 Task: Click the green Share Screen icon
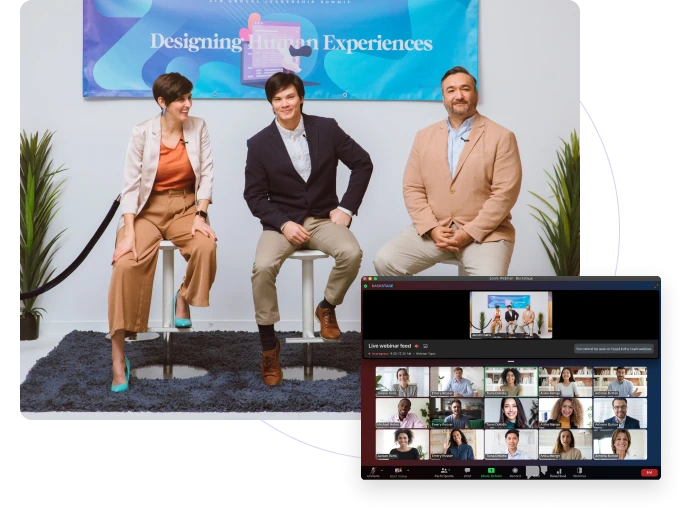[x=491, y=470]
